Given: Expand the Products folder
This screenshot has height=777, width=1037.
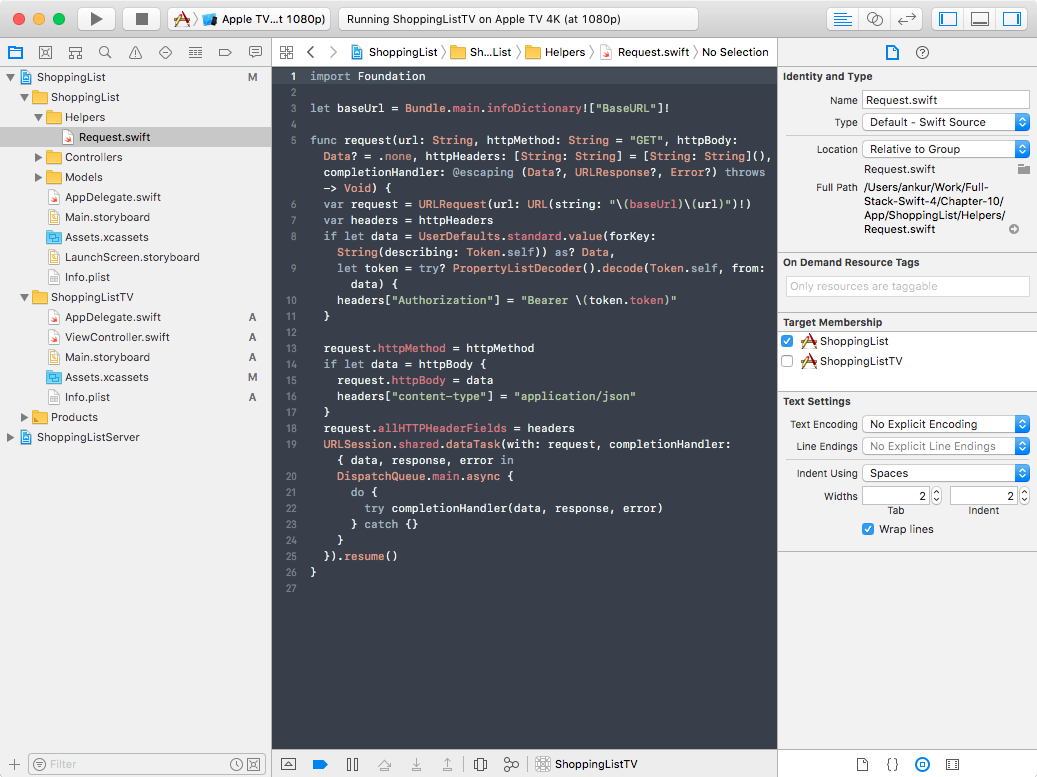Looking at the screenshot, I should click(x=24, y=417).
